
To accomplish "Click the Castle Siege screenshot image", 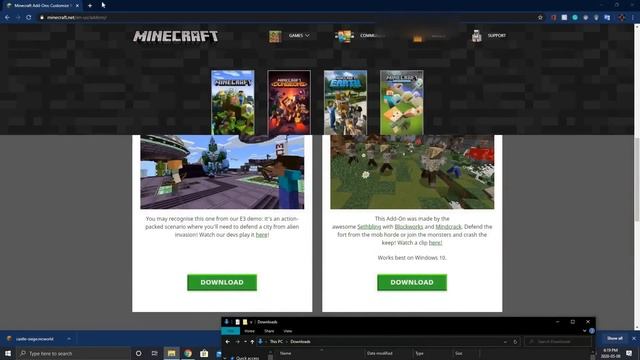I will (412, 172).
